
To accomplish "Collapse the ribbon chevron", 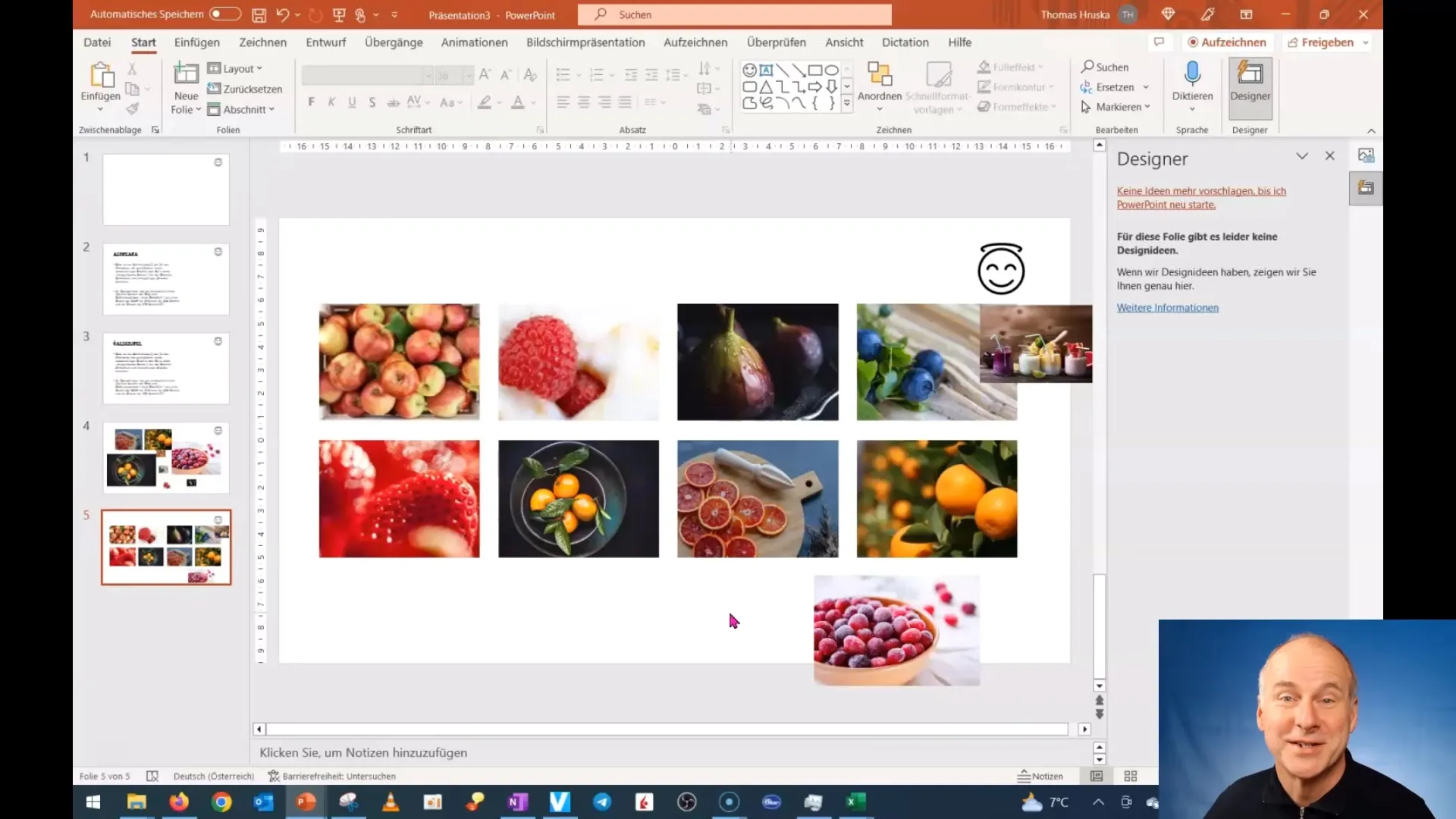I will [1371, 130].
